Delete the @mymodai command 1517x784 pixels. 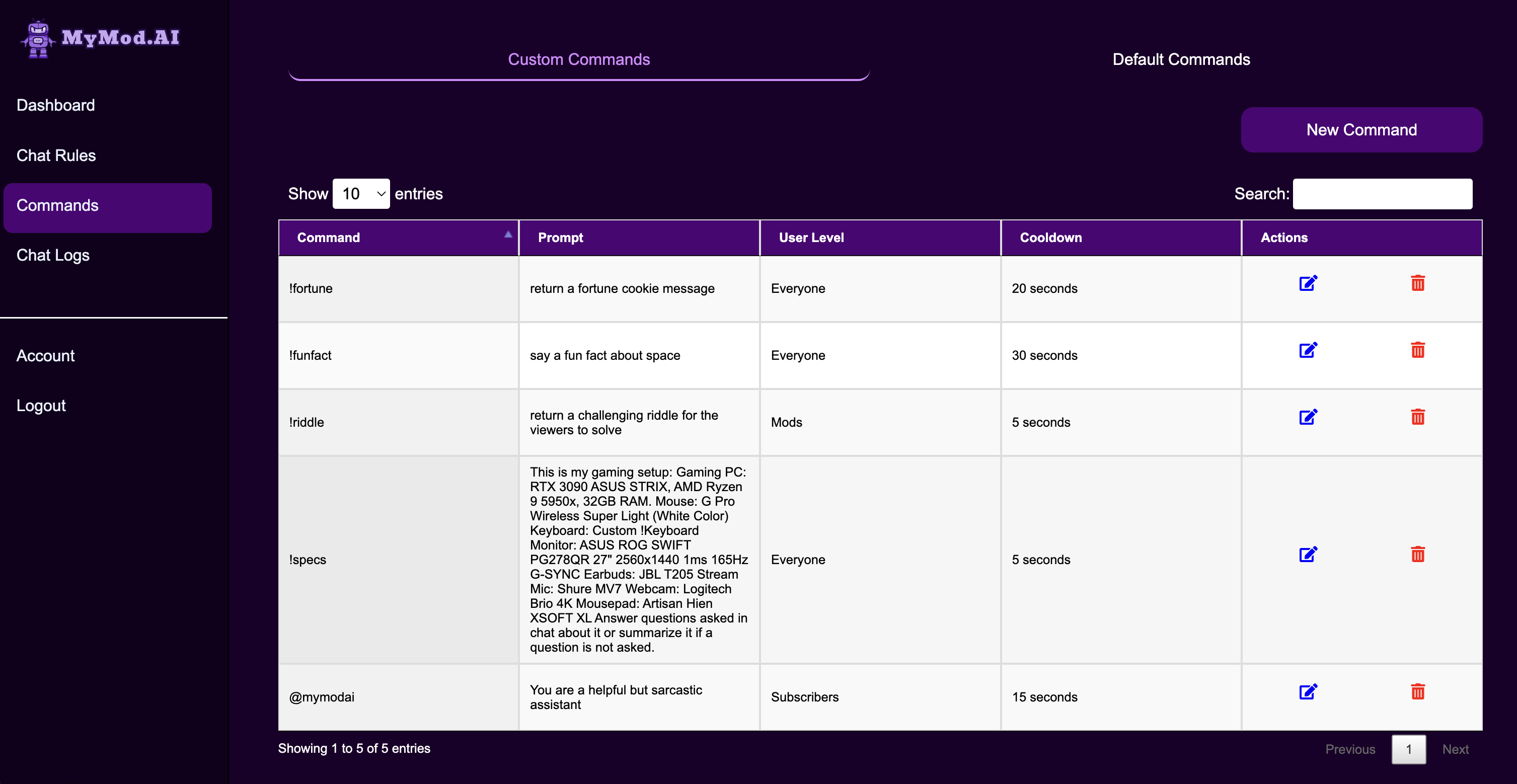(1417, 691)
